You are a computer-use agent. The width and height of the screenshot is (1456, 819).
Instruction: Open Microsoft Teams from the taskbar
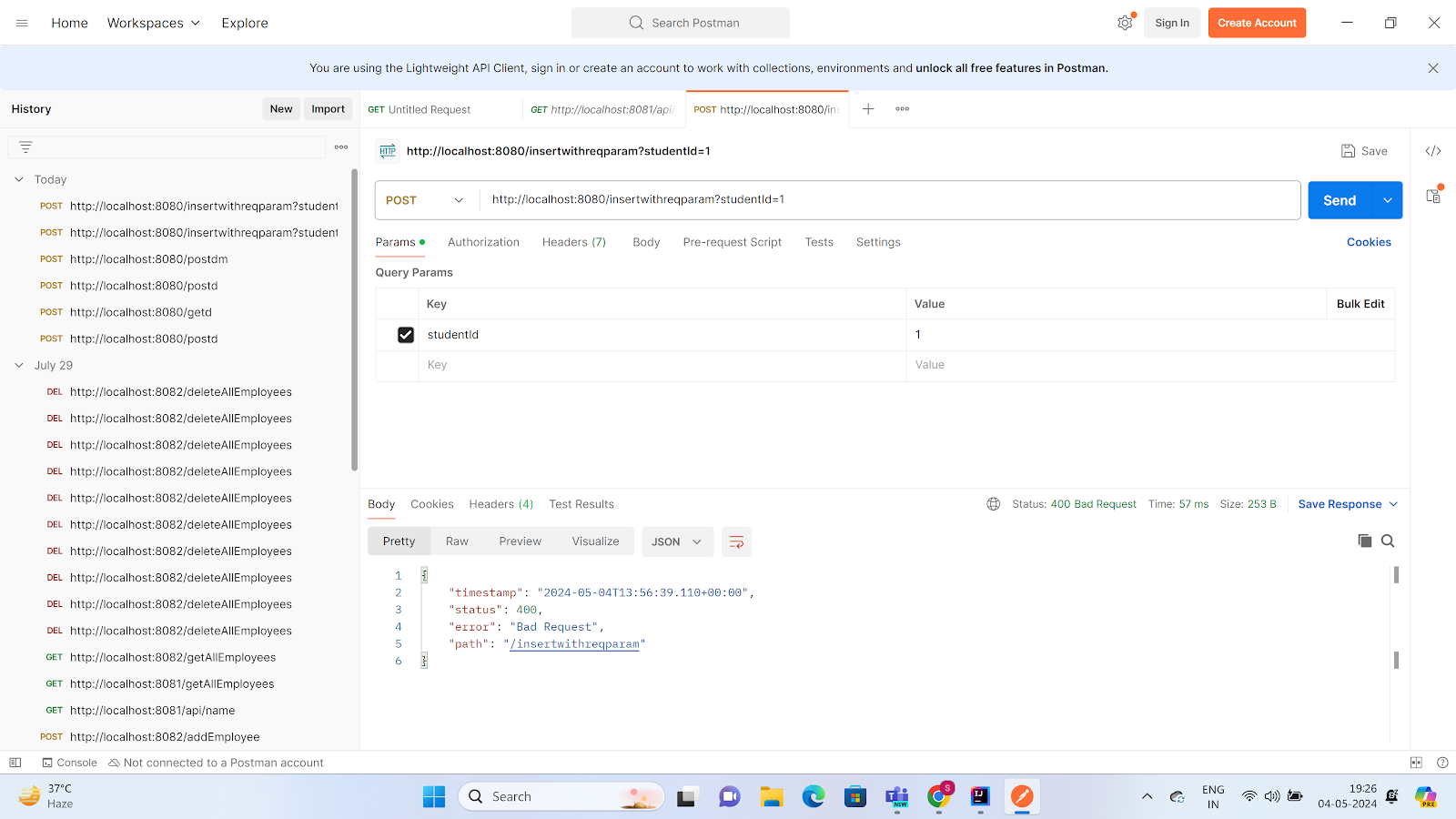click(x=897, y=797)
